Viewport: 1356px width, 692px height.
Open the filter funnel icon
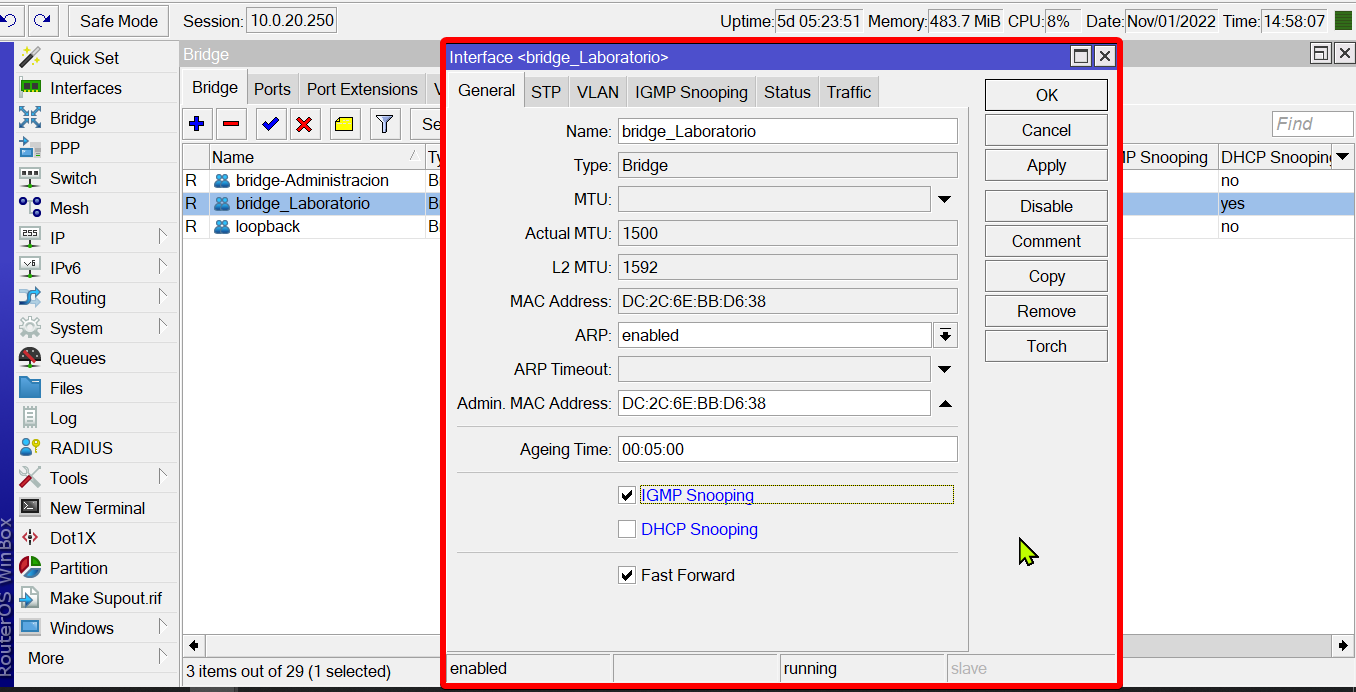pos(384,124)
